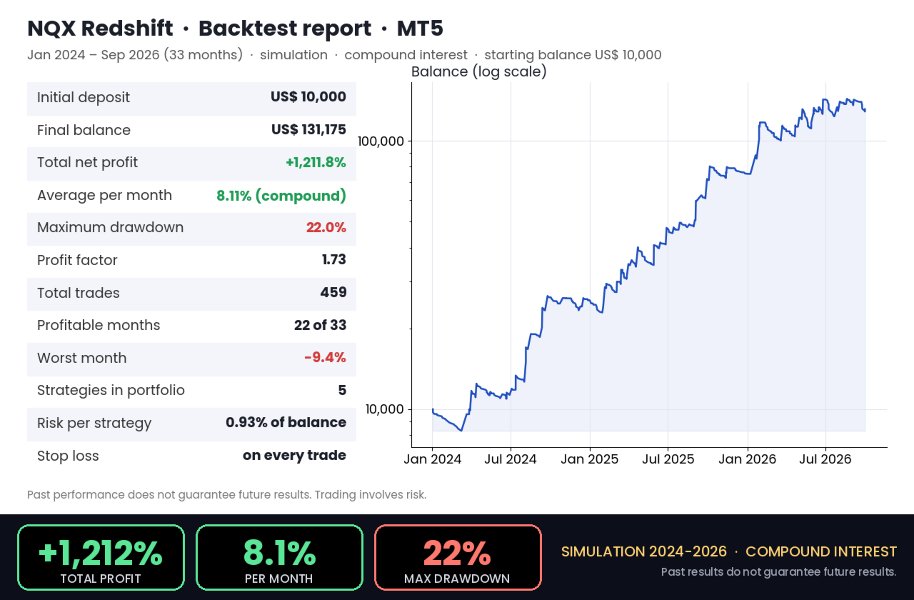Click the Jan 2025 label on chart axis
The image size is (914, 600).
[x=589, y=459]
